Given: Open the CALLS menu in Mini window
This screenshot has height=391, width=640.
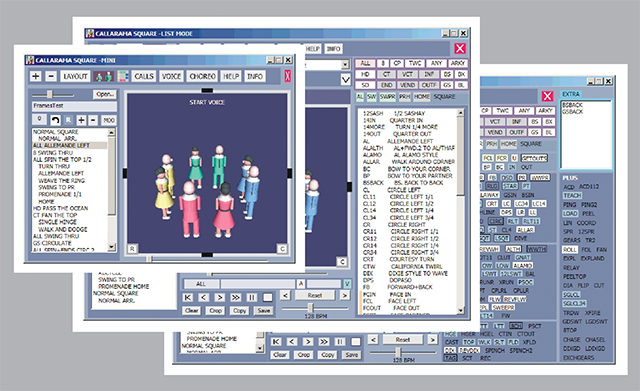Looking at the screenshot, I should pyautogui.click(x=144, y=76).
